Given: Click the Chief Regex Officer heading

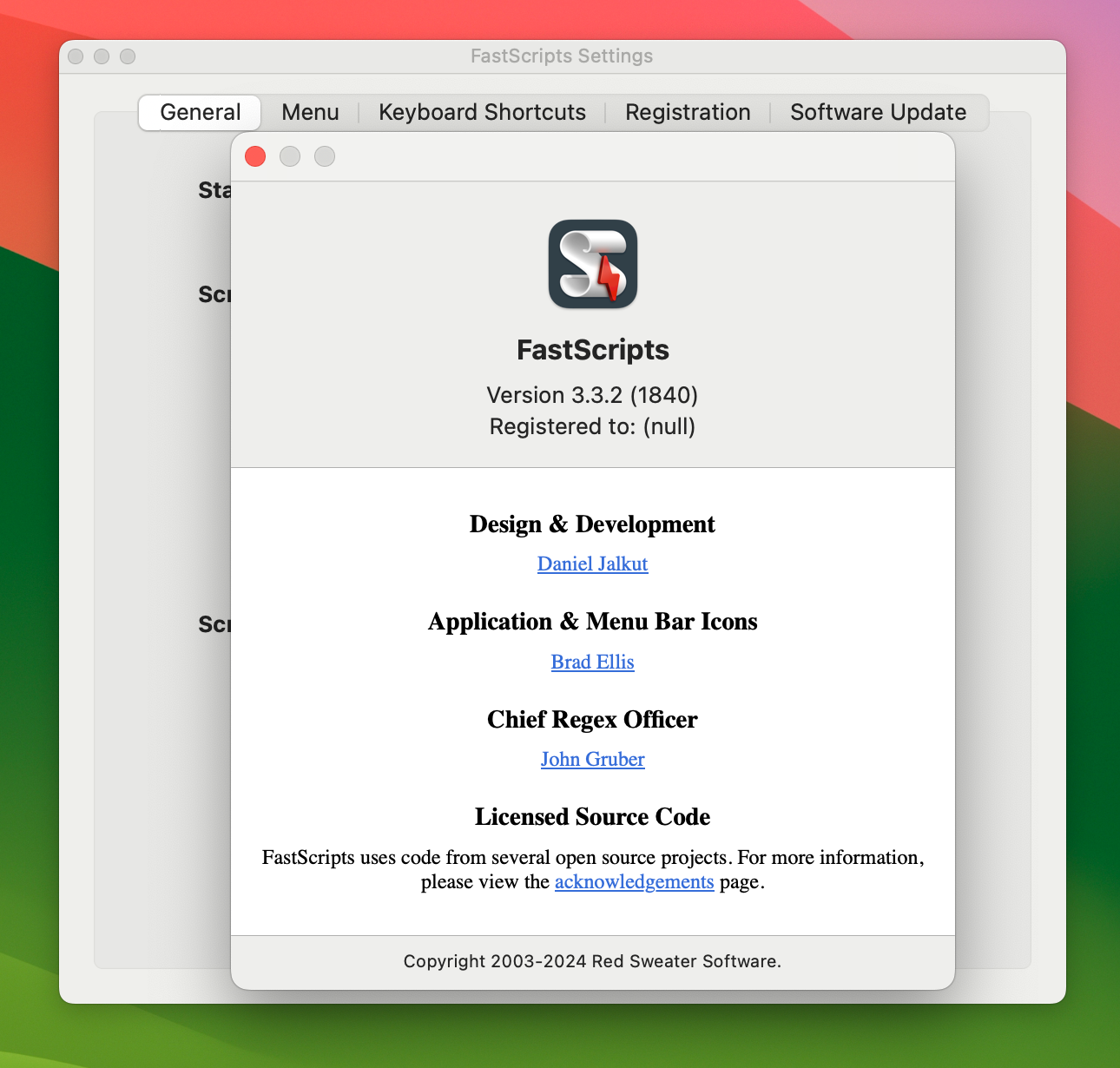Looking at the screenshot, I should 593,719.
